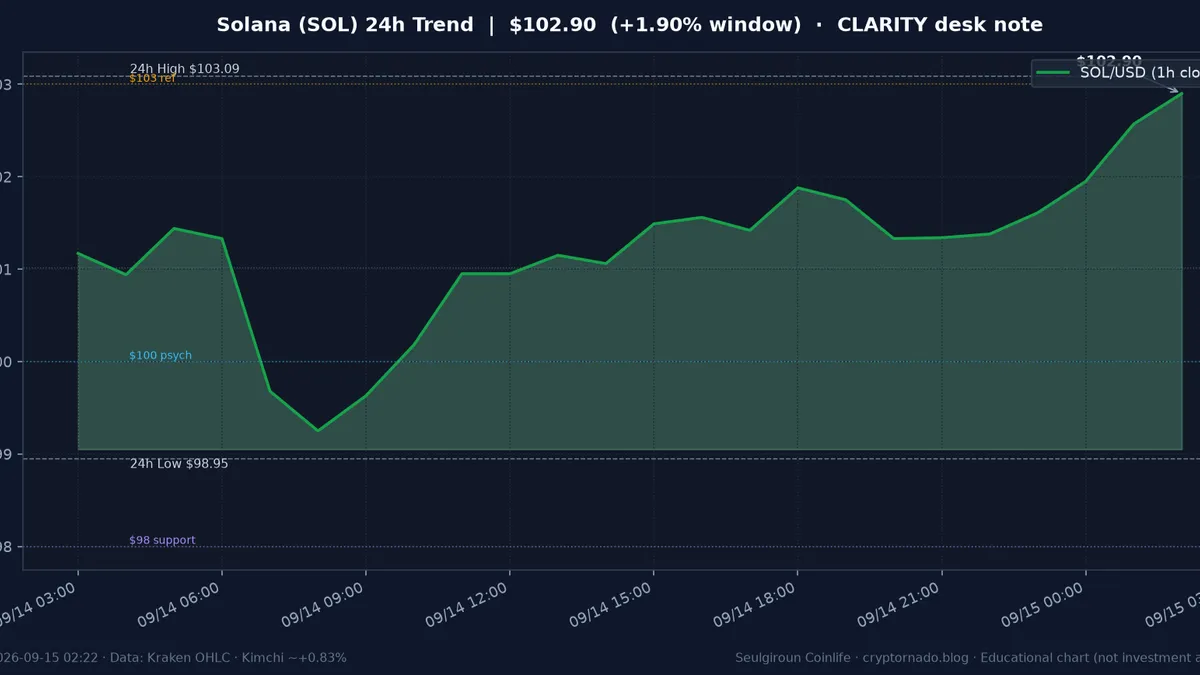Select the blue "$100 psych" label

pyautogui.click(x=160, y=356)
